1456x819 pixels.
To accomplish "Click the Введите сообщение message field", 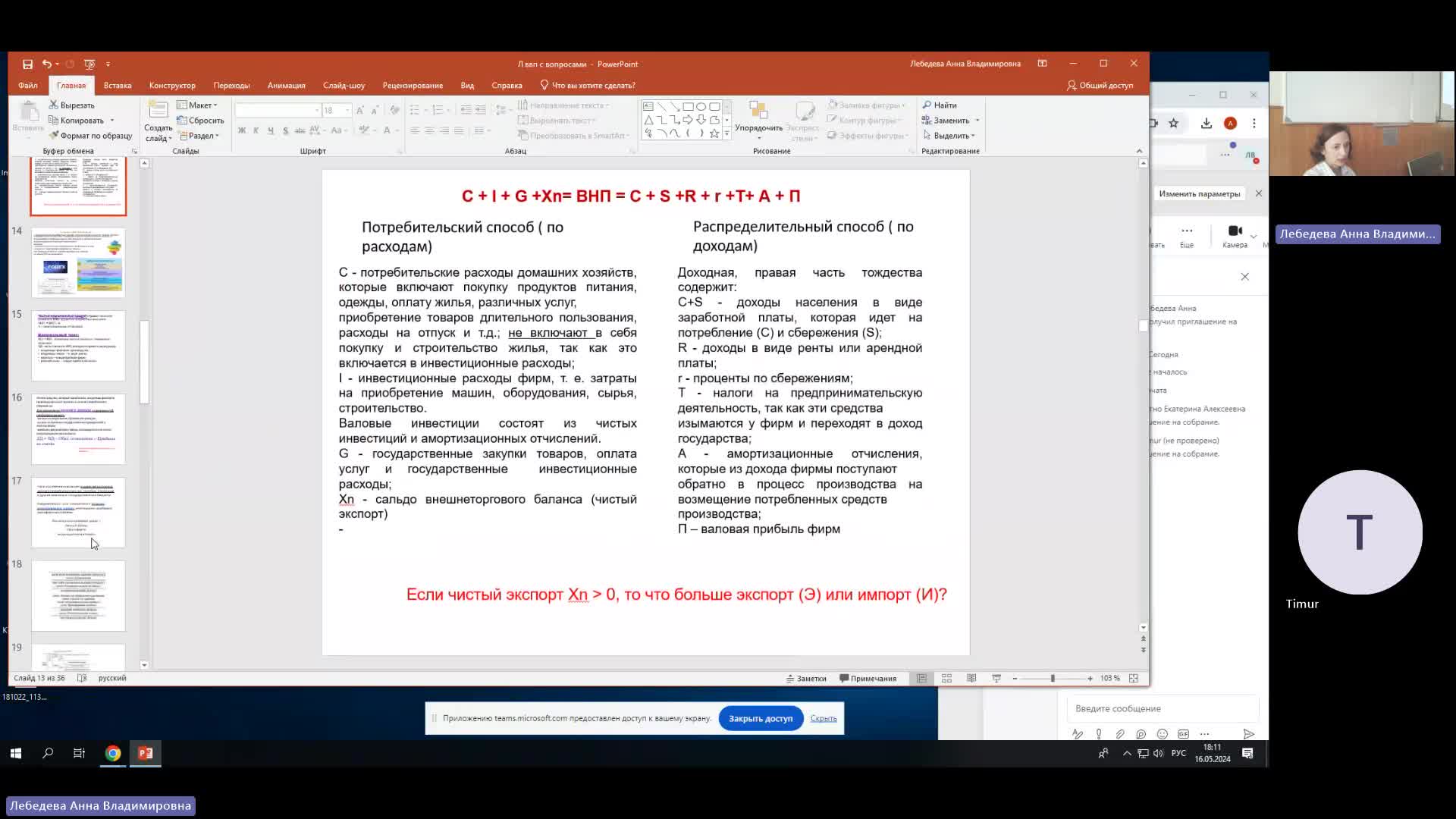I will tap(1163, 709).
